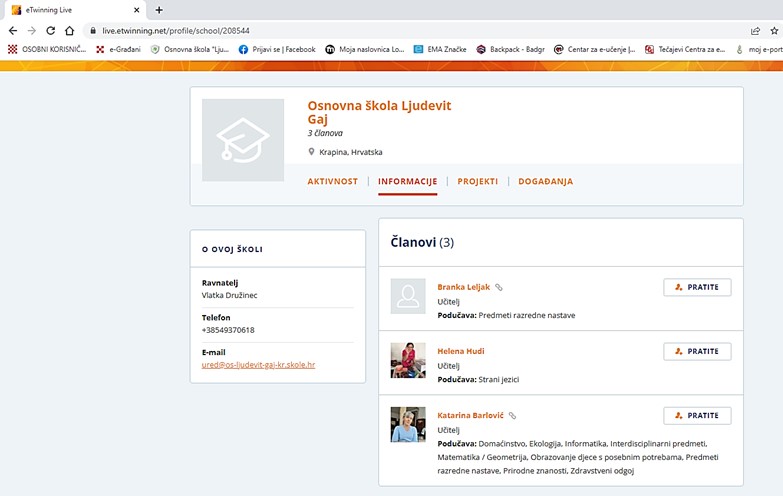Click the school email address link
The image size is (783, 496).
pos(258,365)
